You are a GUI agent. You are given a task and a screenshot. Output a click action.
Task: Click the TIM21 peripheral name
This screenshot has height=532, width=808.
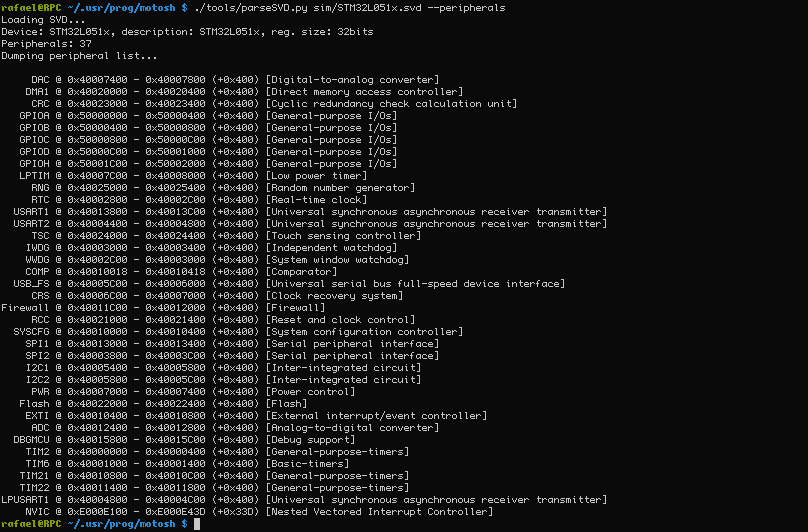click(x=35, y=475)
